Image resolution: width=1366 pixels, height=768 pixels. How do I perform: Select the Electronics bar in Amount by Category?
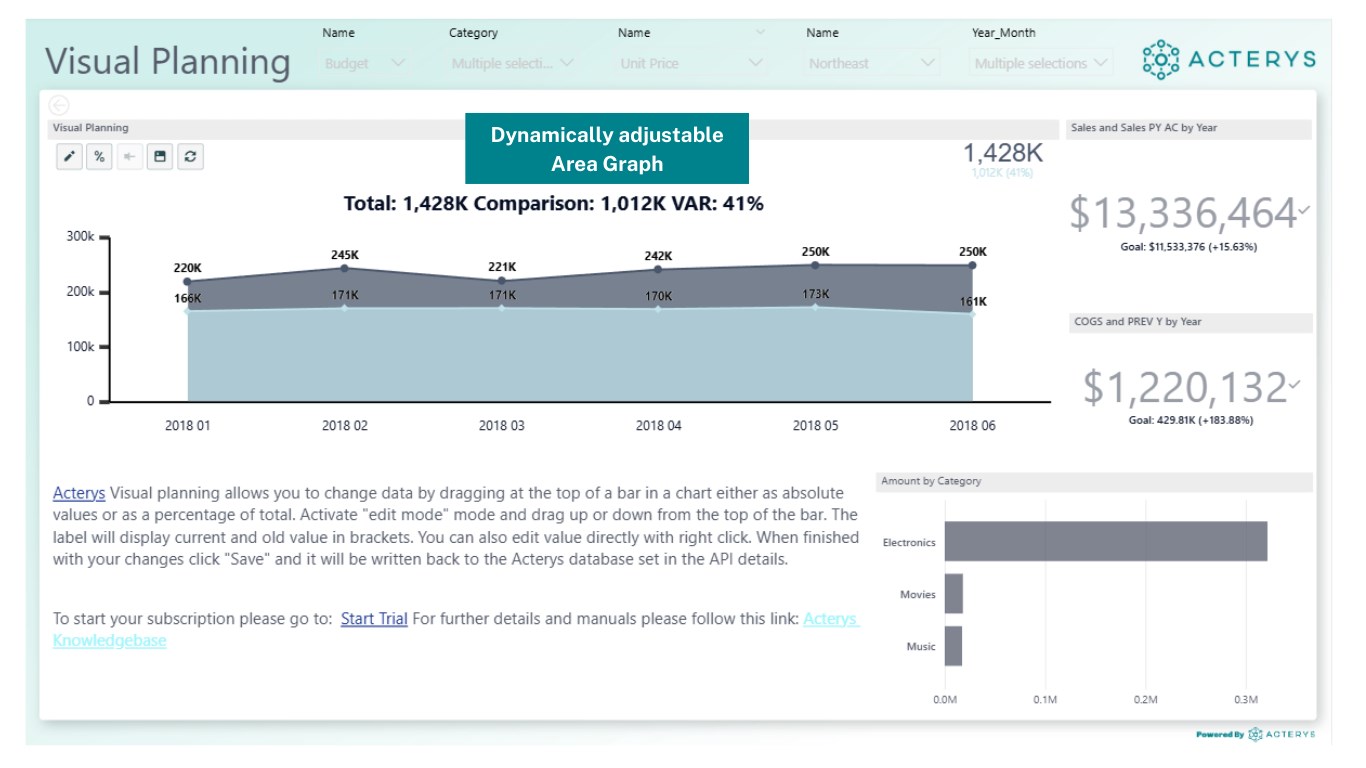point(1105,541)
